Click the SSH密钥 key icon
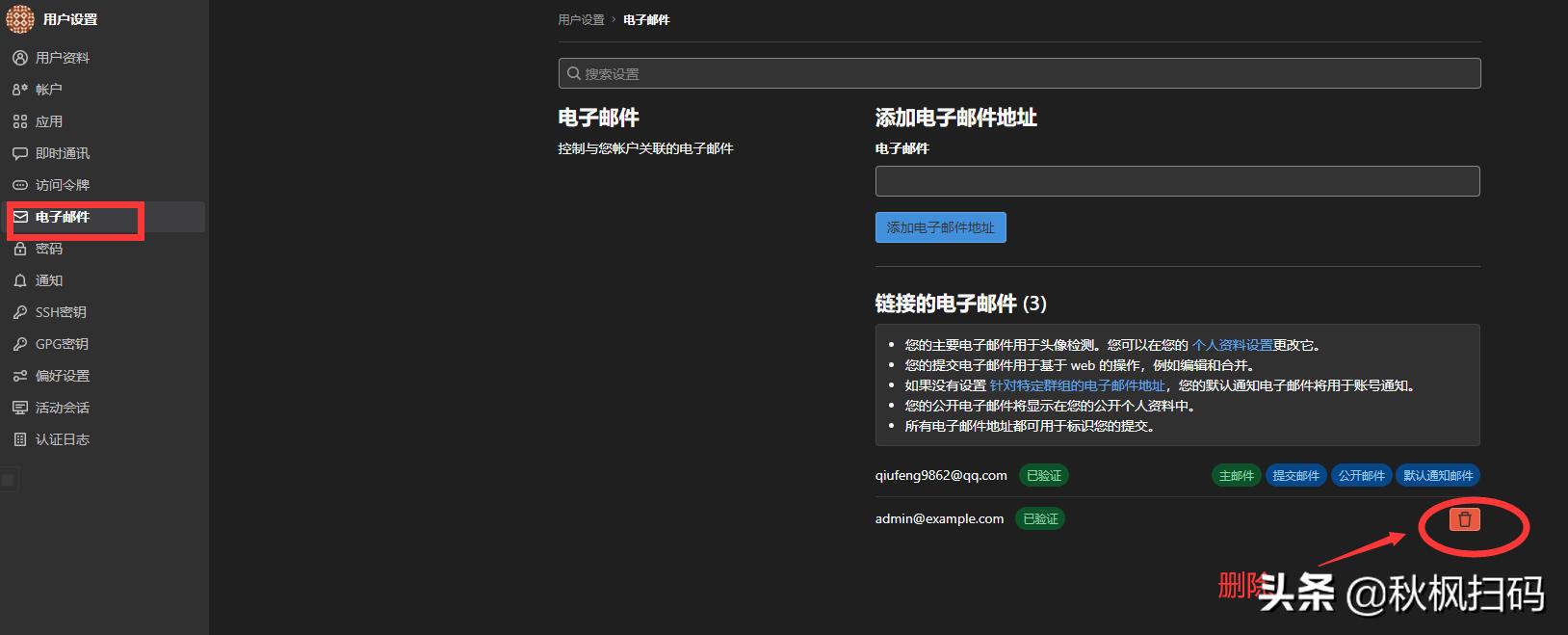 click(19, 312)
